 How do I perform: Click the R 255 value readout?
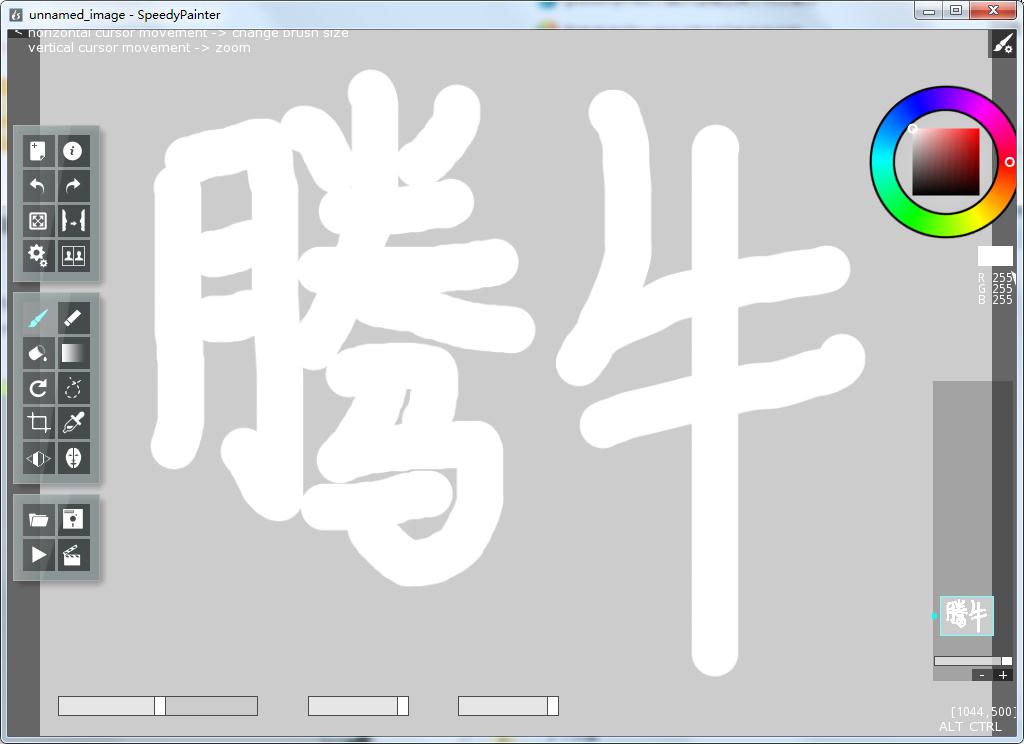(x=995, y=278)
